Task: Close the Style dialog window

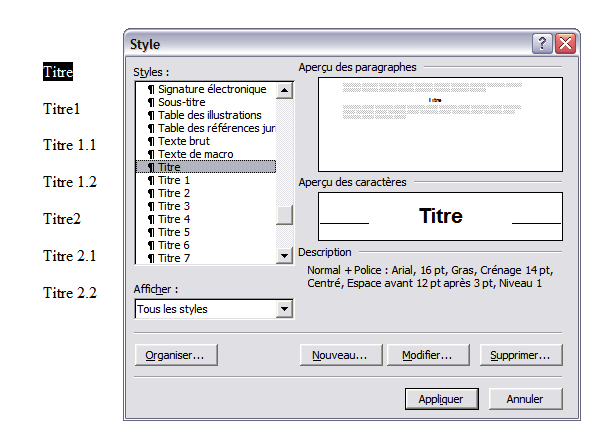Action: point(565,44)
